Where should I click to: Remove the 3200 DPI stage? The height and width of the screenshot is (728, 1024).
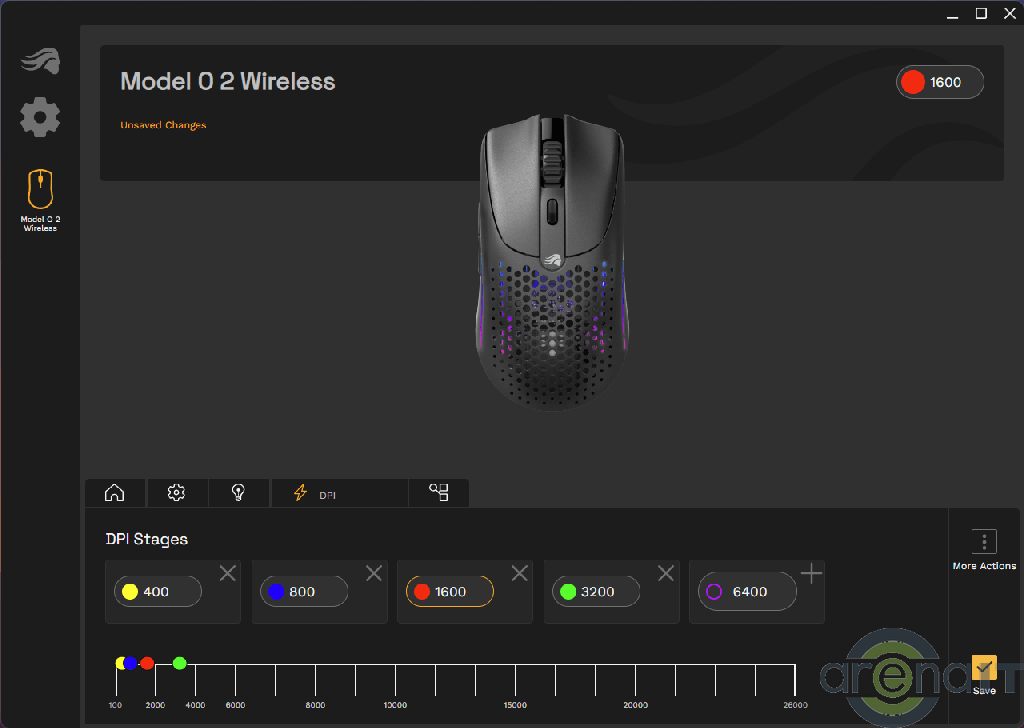(x=666, y=573)
